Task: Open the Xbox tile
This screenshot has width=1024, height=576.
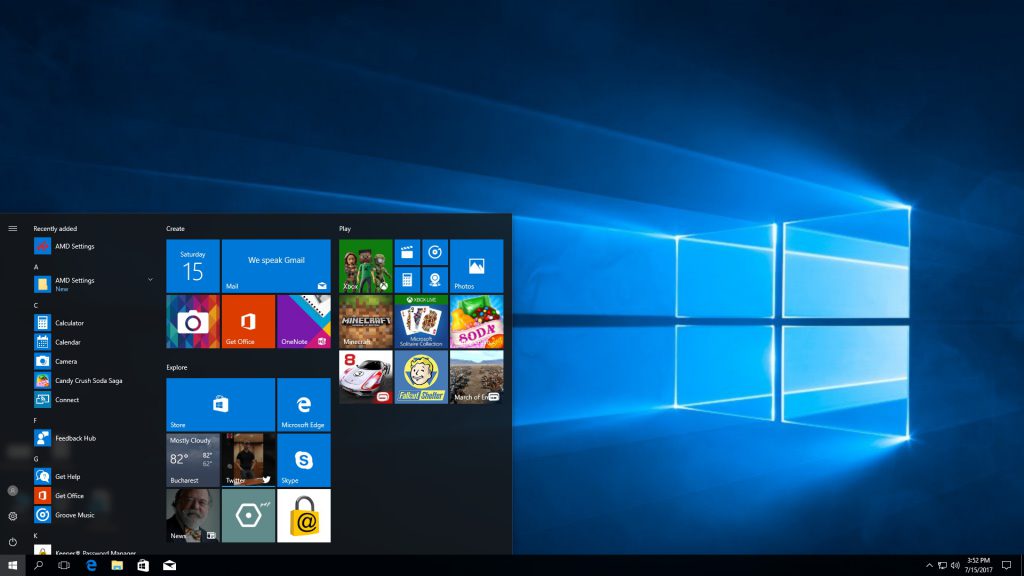Action: [x=366, y=266]
